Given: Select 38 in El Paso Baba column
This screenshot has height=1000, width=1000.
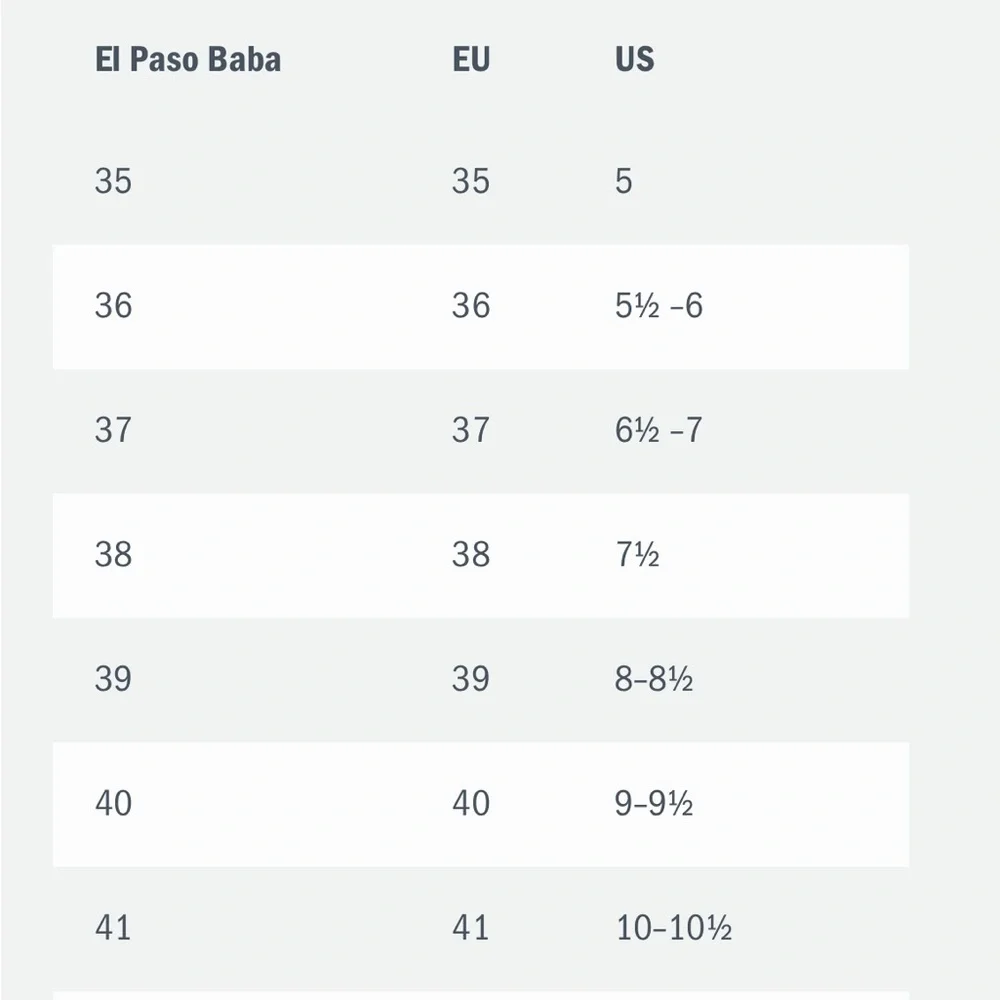Looking at the screenshot, I should coord(113,554).
